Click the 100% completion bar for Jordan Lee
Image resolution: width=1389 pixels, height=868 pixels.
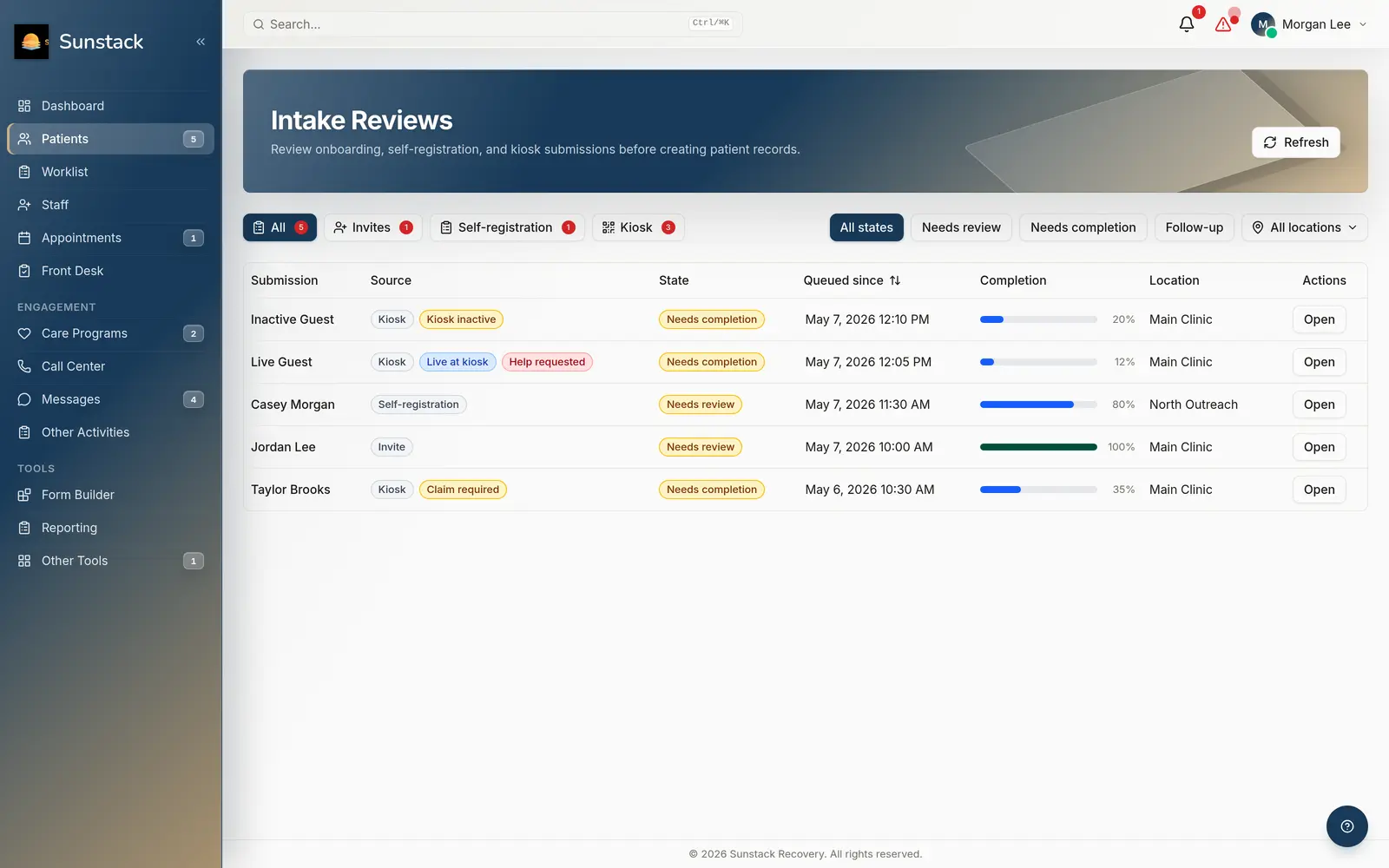point(1038,447)
